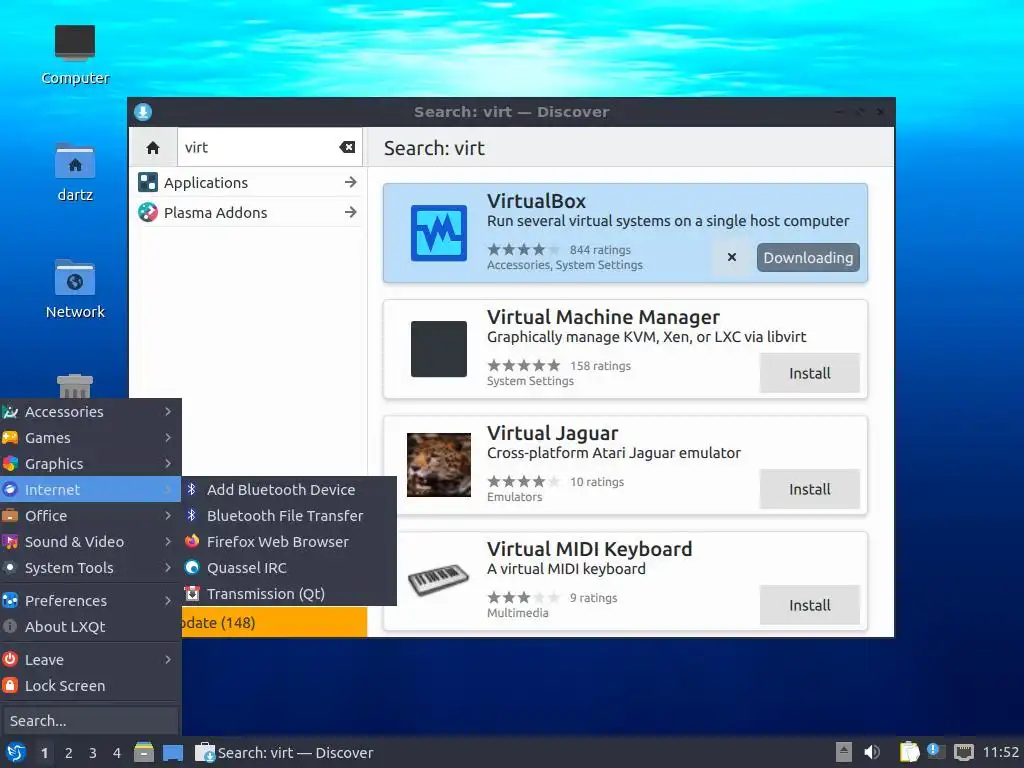
Task: Install Virtual Machine Manager
Action: (809, 373)
